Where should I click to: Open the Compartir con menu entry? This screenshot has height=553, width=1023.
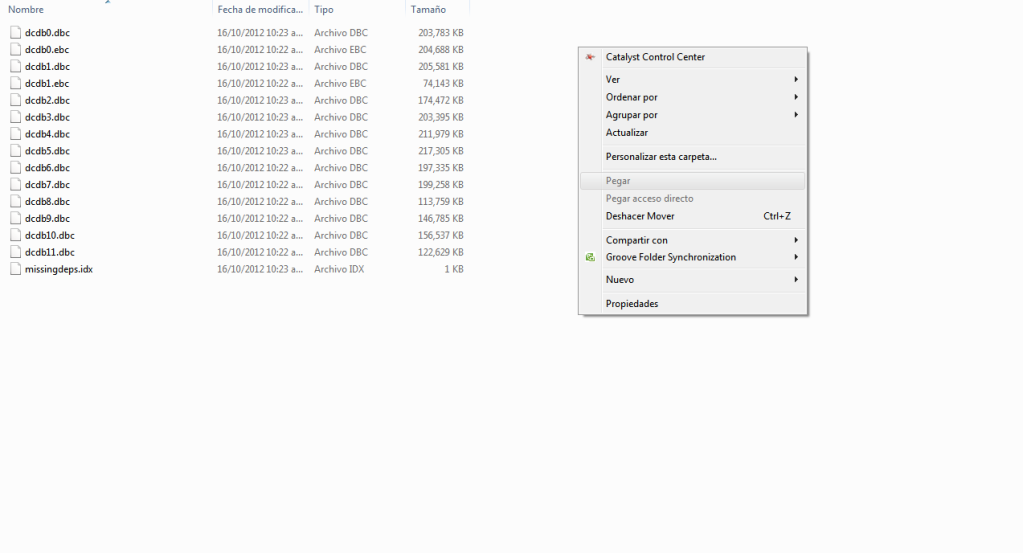[x=693, y=240]
